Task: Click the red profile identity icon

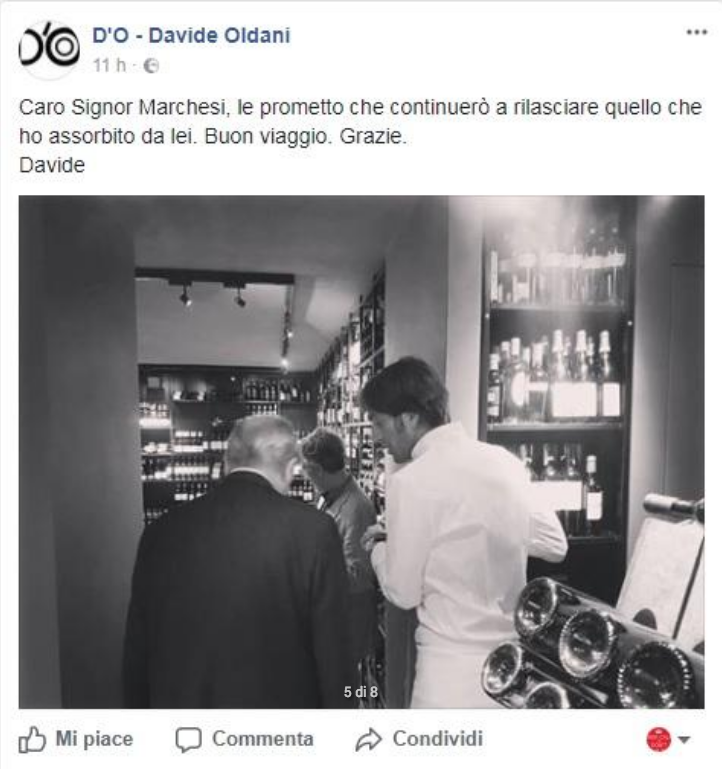Action: coord(658,739)
